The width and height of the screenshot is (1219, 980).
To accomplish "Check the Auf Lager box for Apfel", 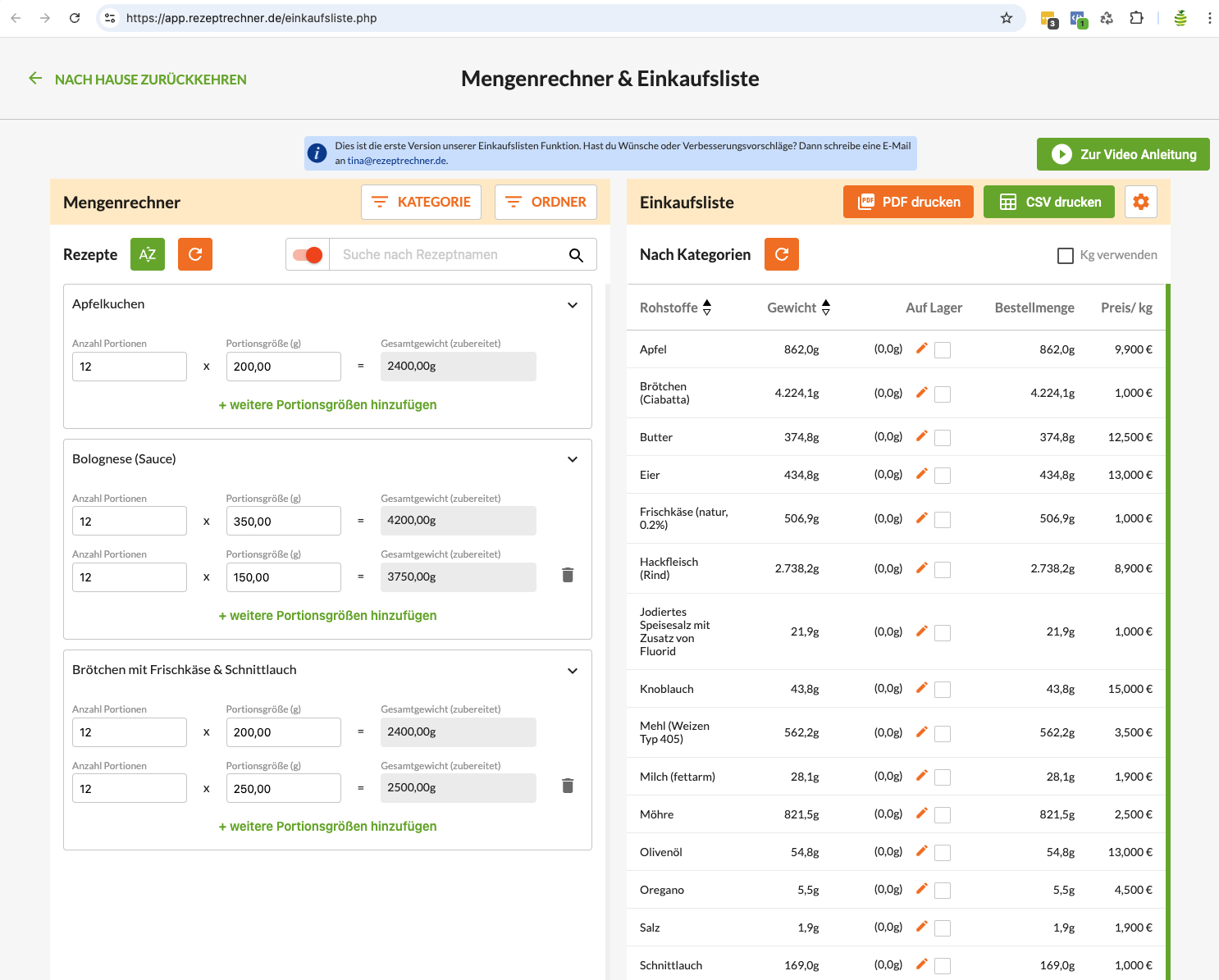I will [943, 350].
